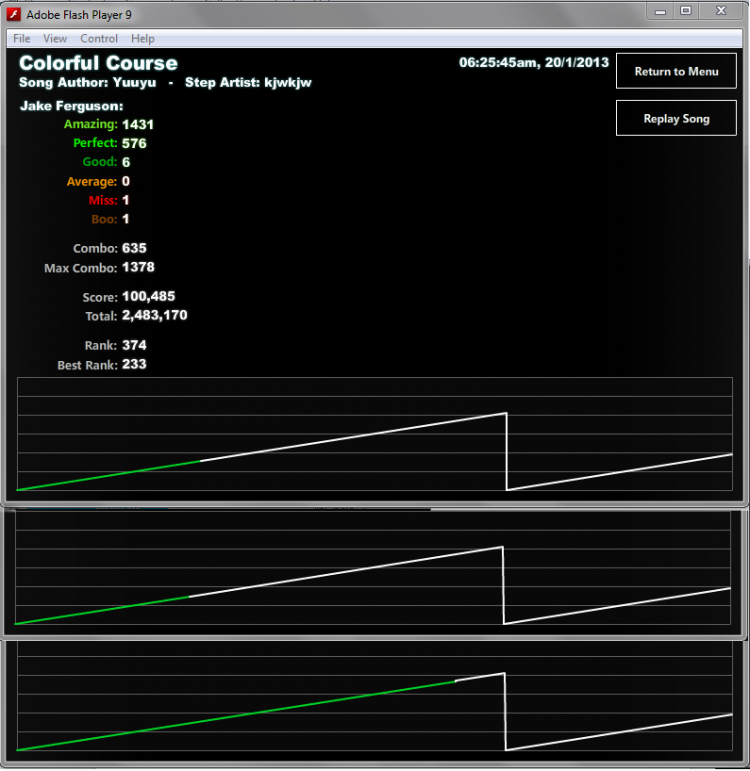Viewport: 750px width, 771px height.
Task: Open the Help menu
Action: 143,38
